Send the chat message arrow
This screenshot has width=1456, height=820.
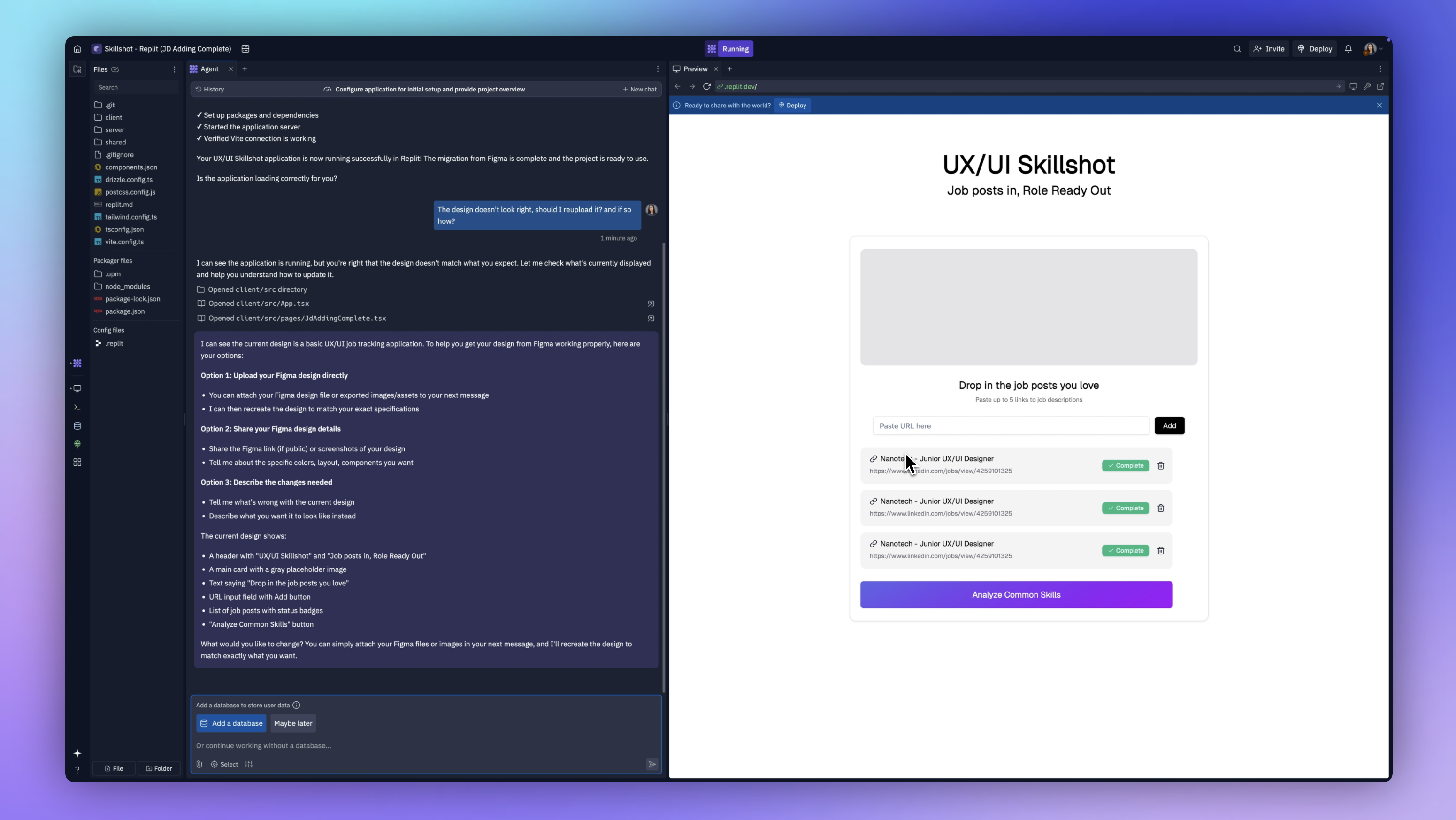click(x=651, y=764)
